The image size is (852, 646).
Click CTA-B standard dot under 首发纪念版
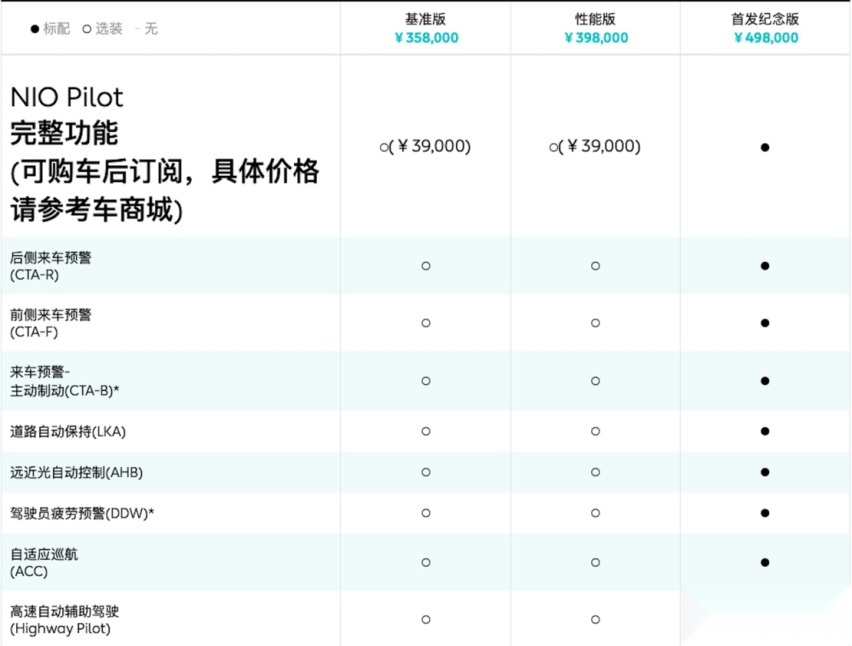click(x=765, y=381)
